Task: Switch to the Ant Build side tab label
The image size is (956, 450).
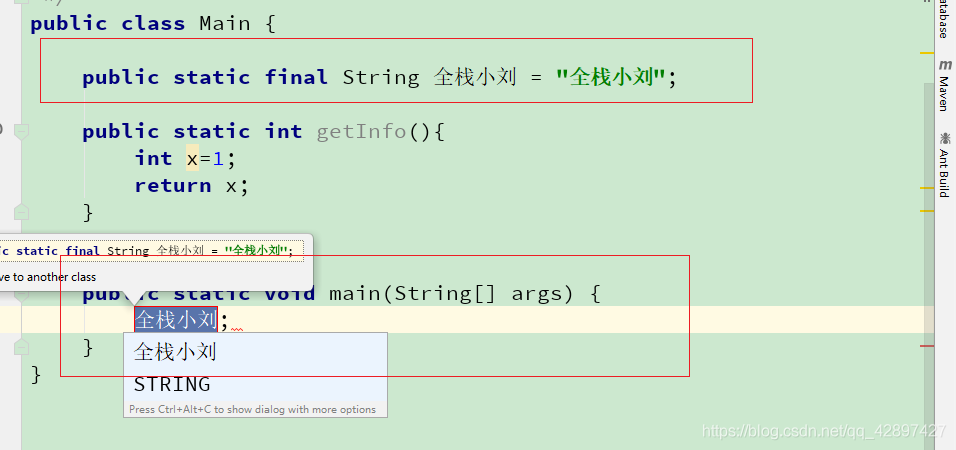Action: pos(944,173)
